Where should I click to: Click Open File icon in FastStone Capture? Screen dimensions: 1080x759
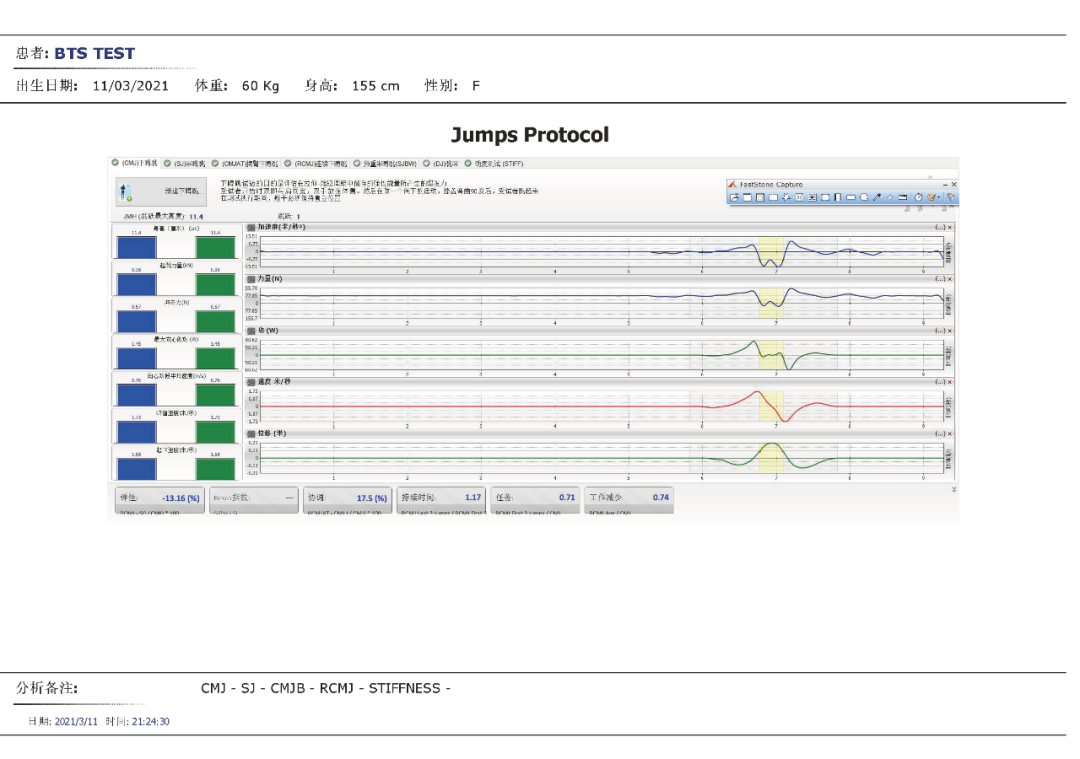pos(734,197)
